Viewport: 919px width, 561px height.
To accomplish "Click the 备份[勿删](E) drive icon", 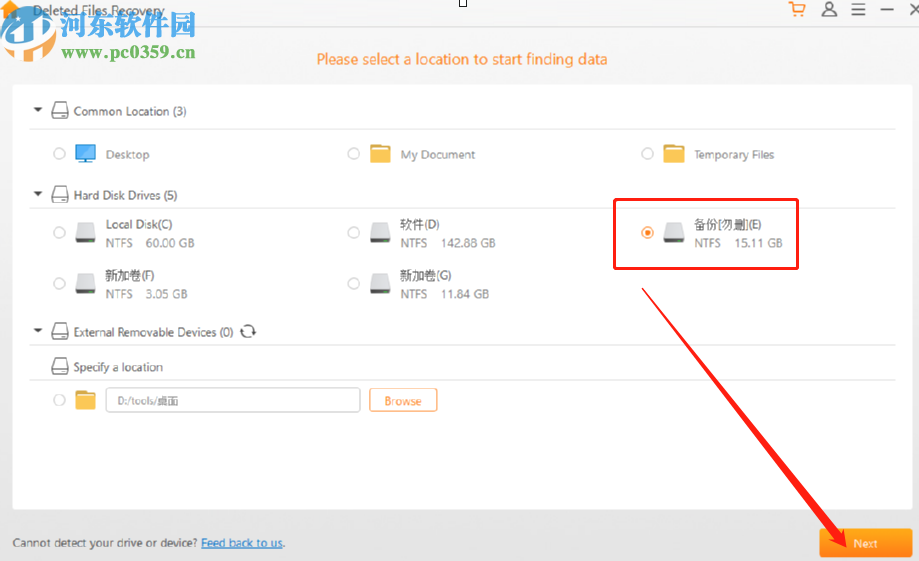I will coord(674,233).
